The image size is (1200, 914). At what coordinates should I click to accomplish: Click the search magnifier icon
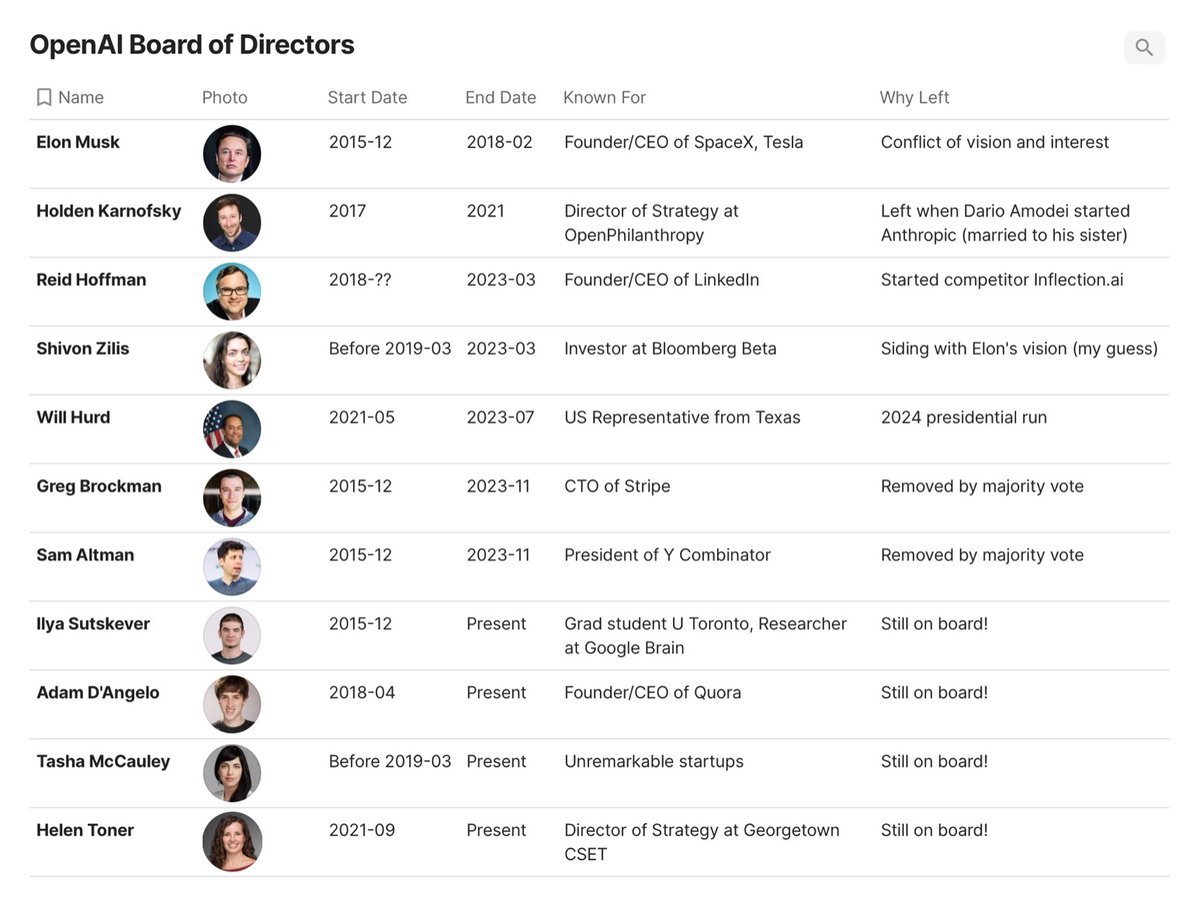(1144, 47)
